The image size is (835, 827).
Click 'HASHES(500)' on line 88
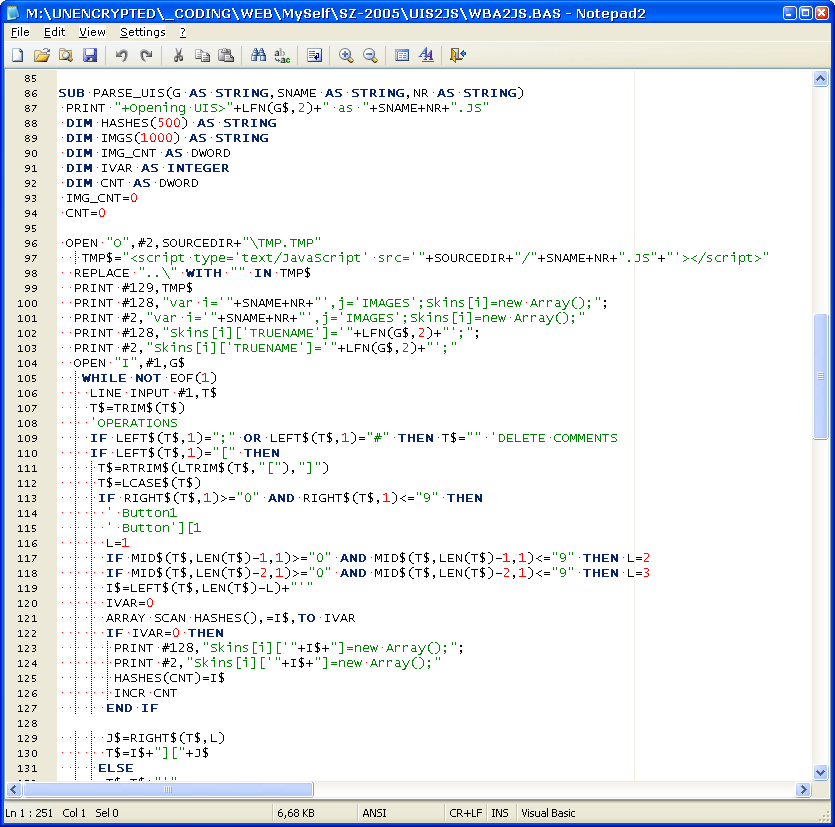(144, 123)
